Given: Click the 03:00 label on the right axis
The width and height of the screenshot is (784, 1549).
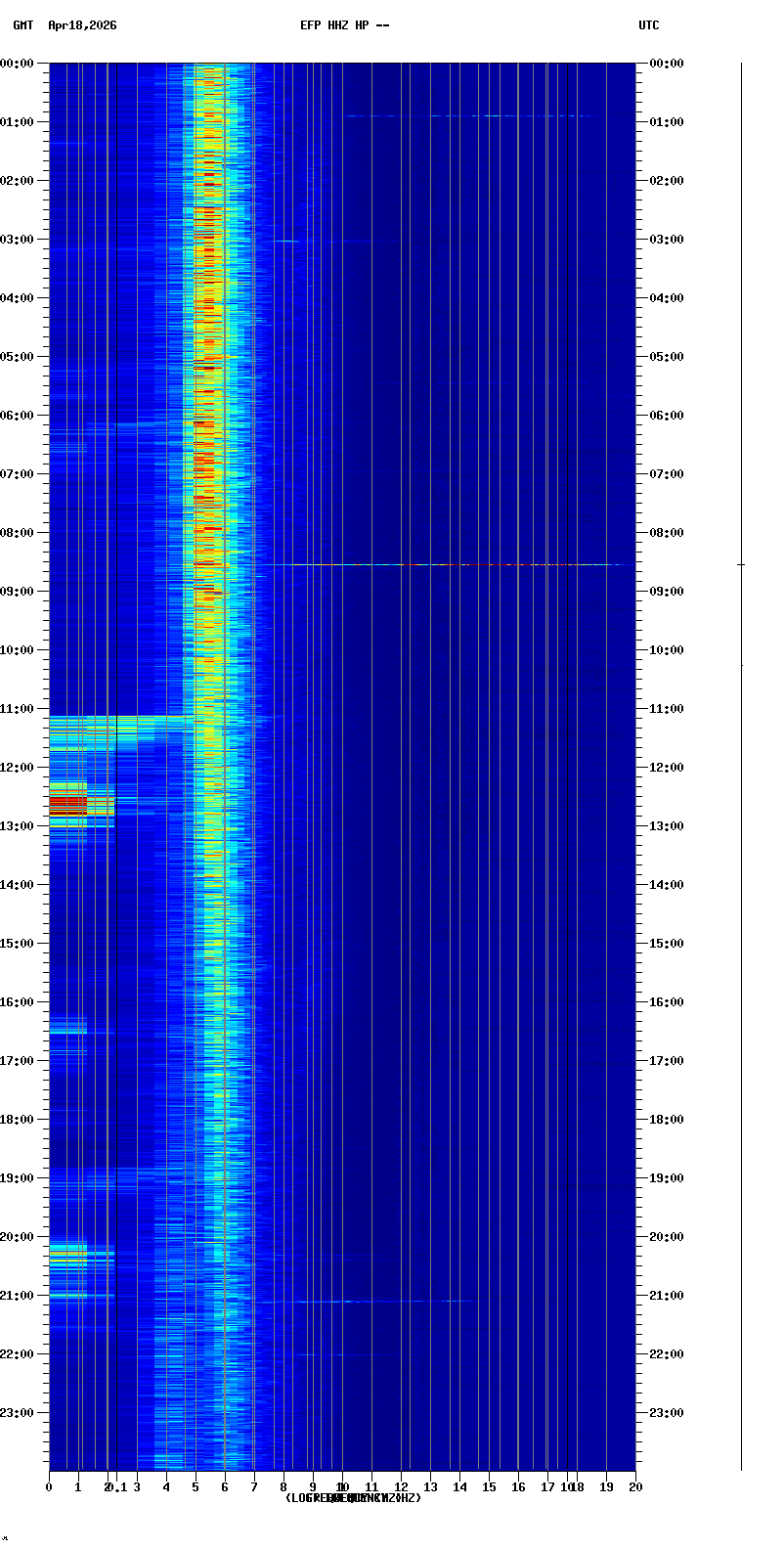Looking at the screenshot, I should [666, 240].
